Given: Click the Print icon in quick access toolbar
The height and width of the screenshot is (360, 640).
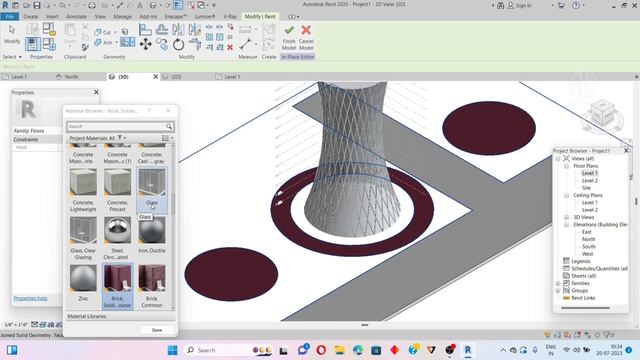Looking at the screenshot, I should coord(92,5).
